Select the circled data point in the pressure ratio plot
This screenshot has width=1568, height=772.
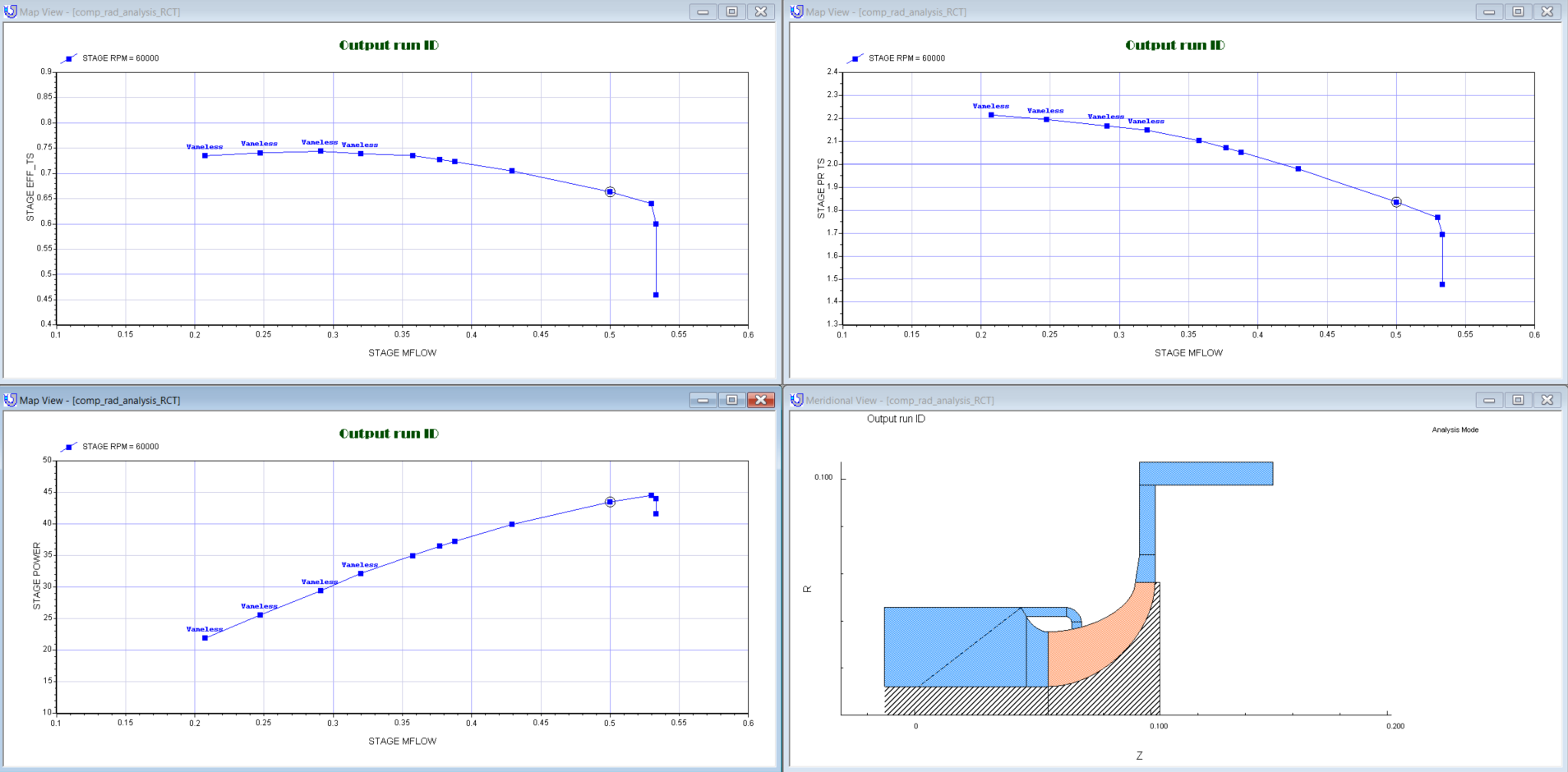tap(1396, 202)
